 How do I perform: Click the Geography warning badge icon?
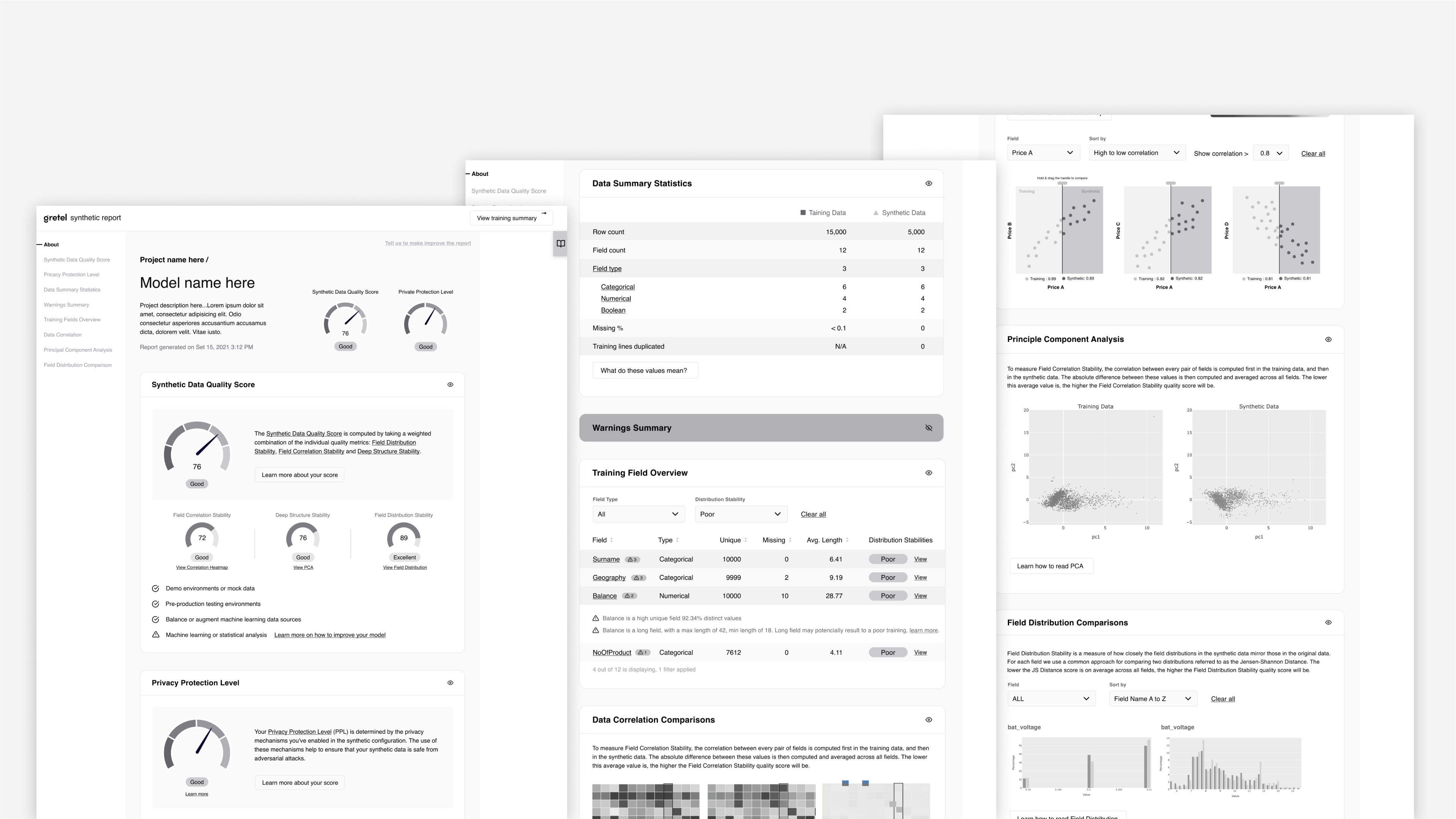point(638,578)
